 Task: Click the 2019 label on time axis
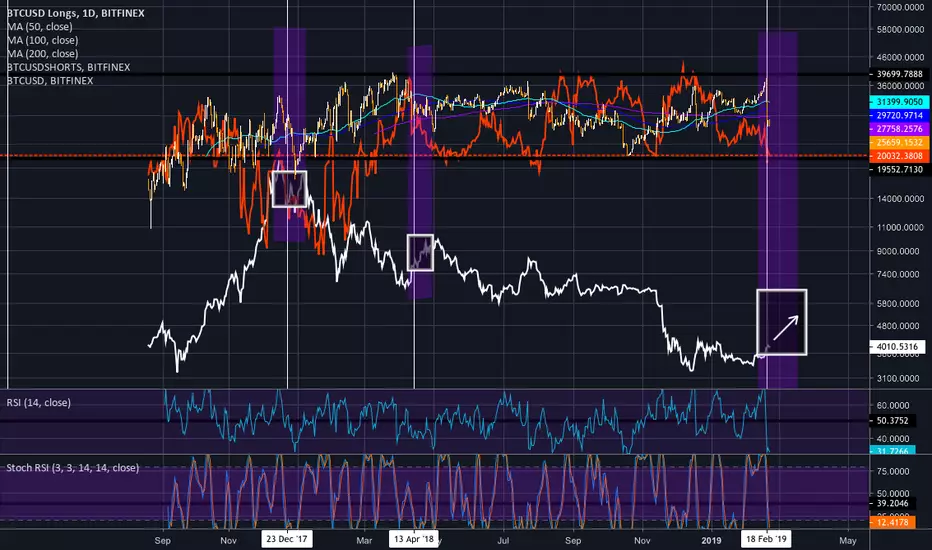[711, 540]
